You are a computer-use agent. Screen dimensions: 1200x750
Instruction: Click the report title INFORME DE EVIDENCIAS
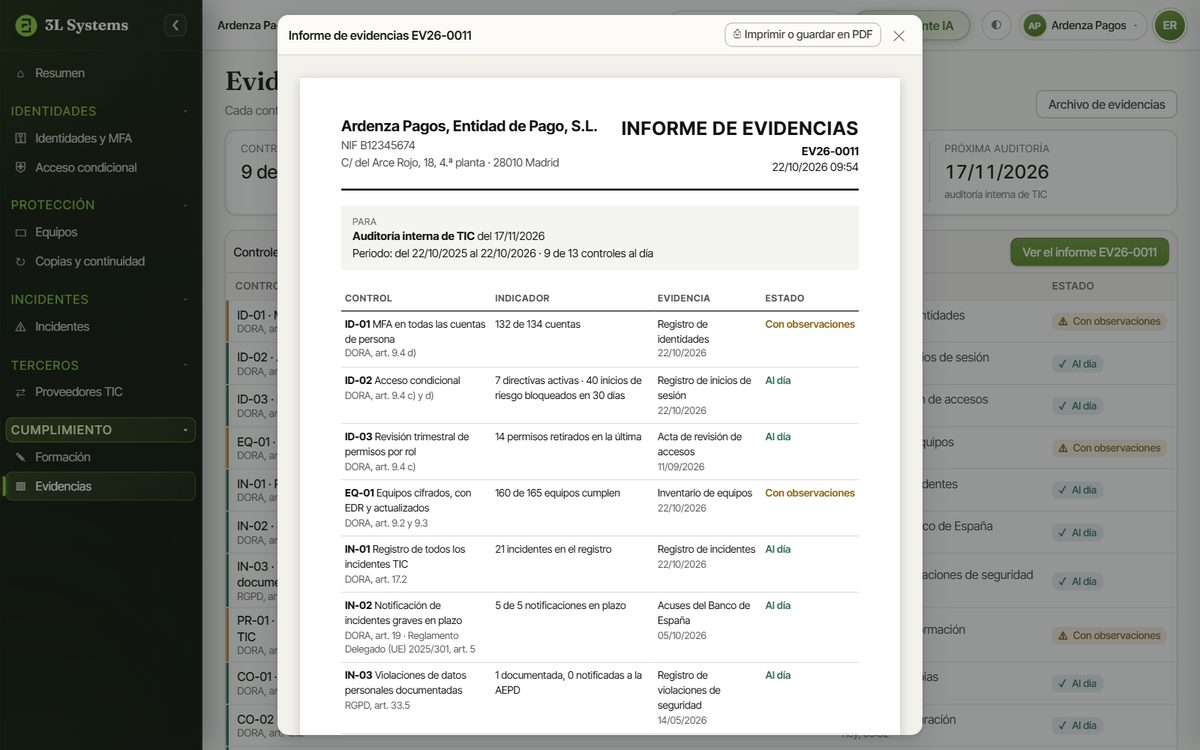pos(740,128)
